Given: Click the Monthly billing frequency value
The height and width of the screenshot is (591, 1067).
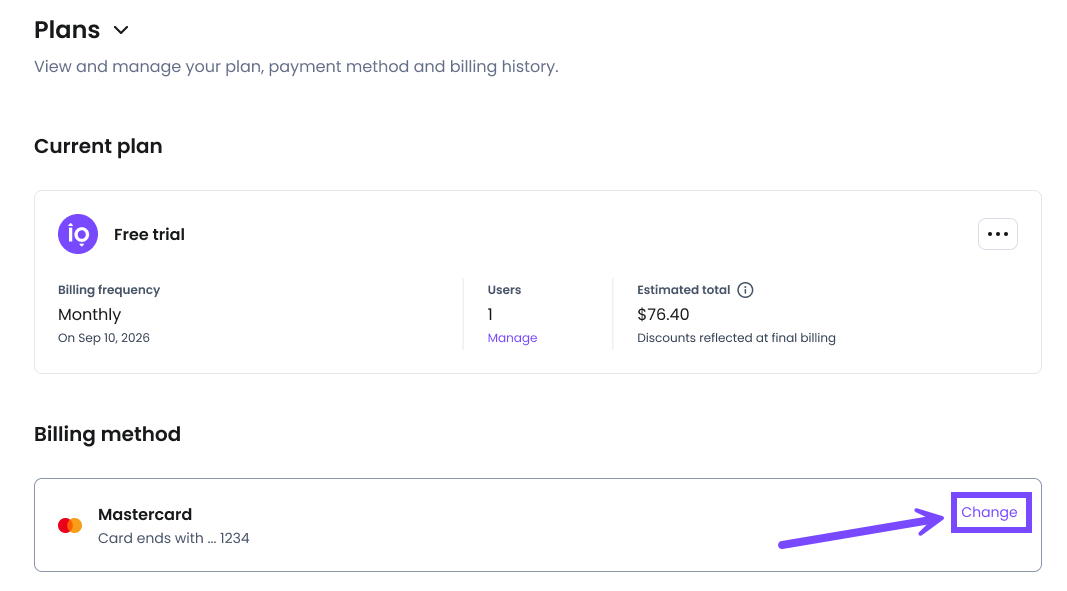Looking at the screenshot, I should pyautogui.click(x=89, y=314).
